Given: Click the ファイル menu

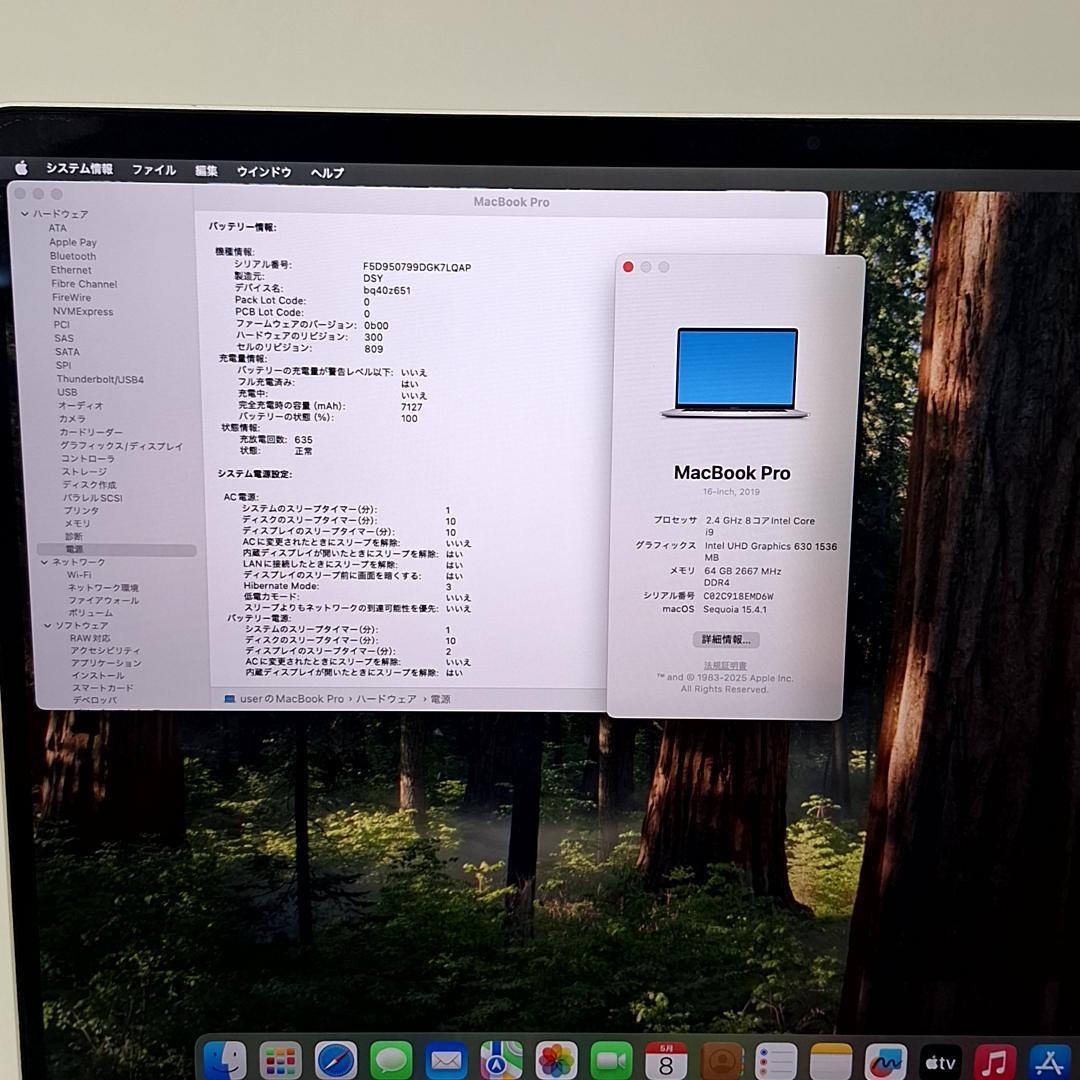Looking at the screenshot, I should tap(153, 172).
